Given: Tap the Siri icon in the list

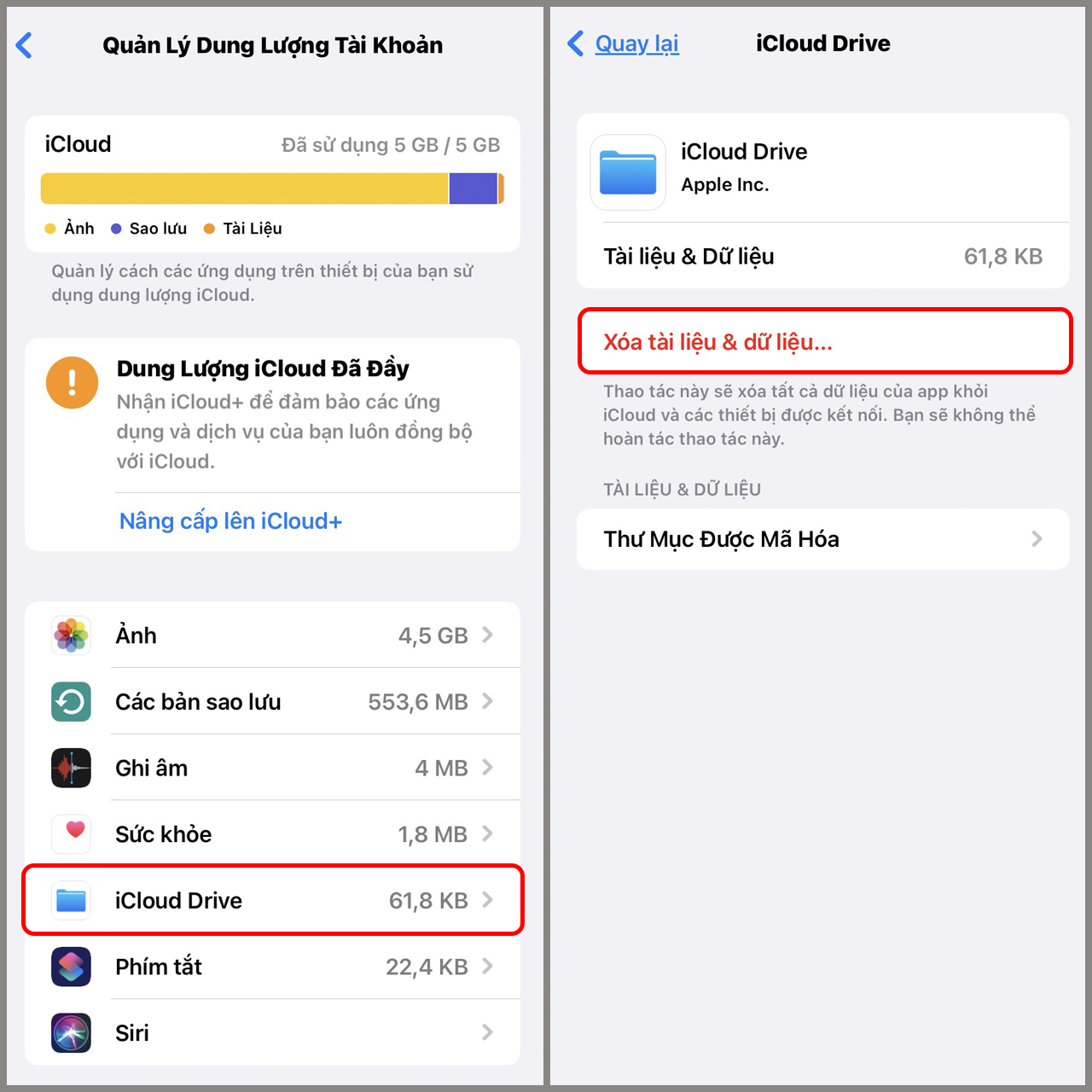Looking at the screenshot, I should [x=71, y=1032].
